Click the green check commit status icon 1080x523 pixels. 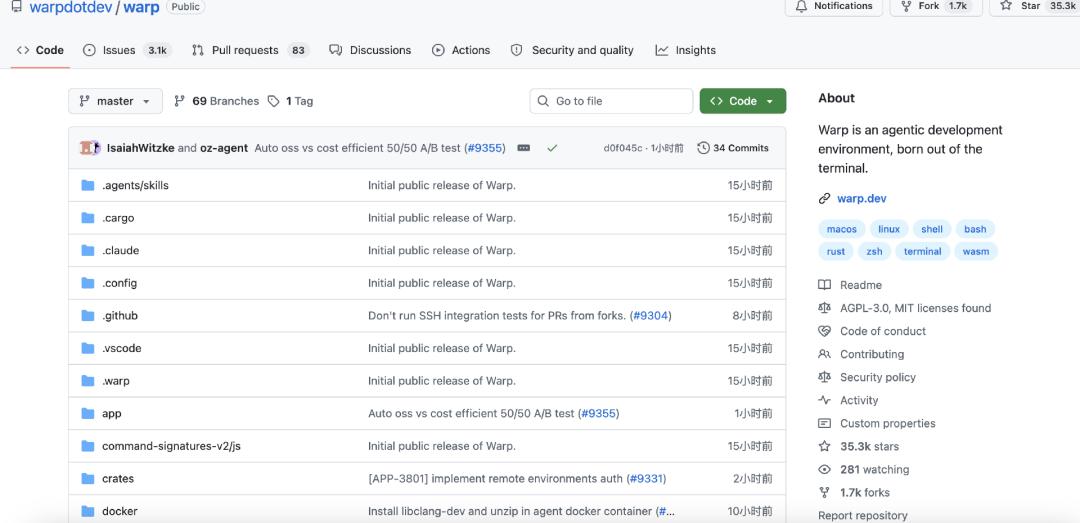pos(552,148)
